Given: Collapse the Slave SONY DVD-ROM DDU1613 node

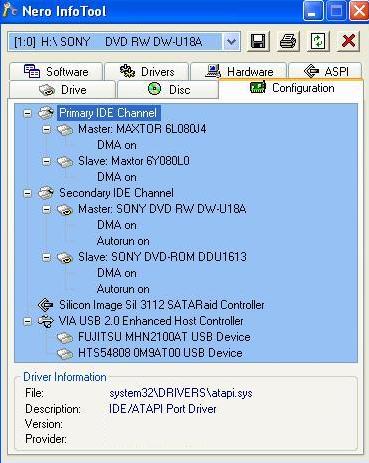Looking at the screenshot, I should [47, 257].
